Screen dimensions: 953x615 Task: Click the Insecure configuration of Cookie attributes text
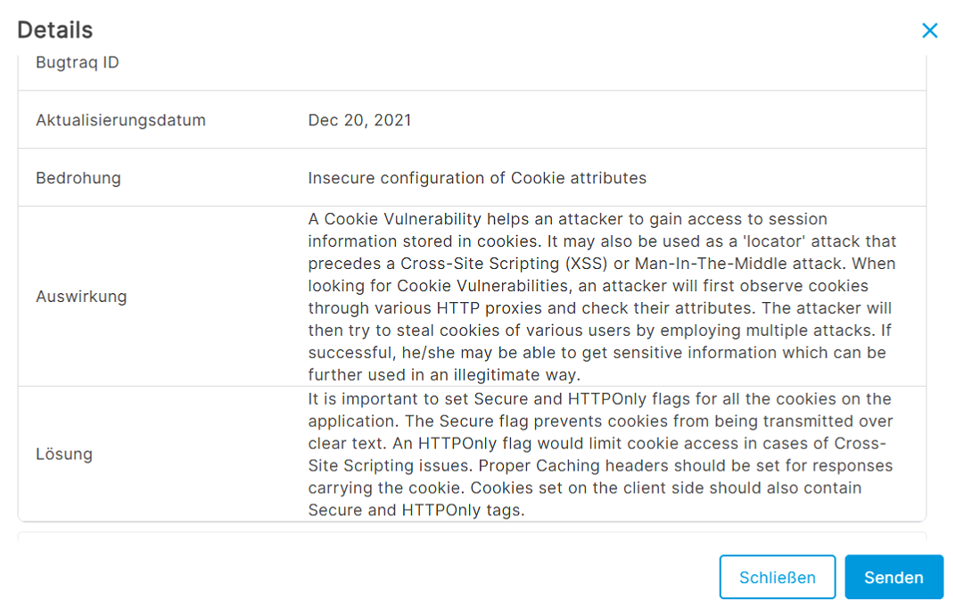[x=477, y=178]
